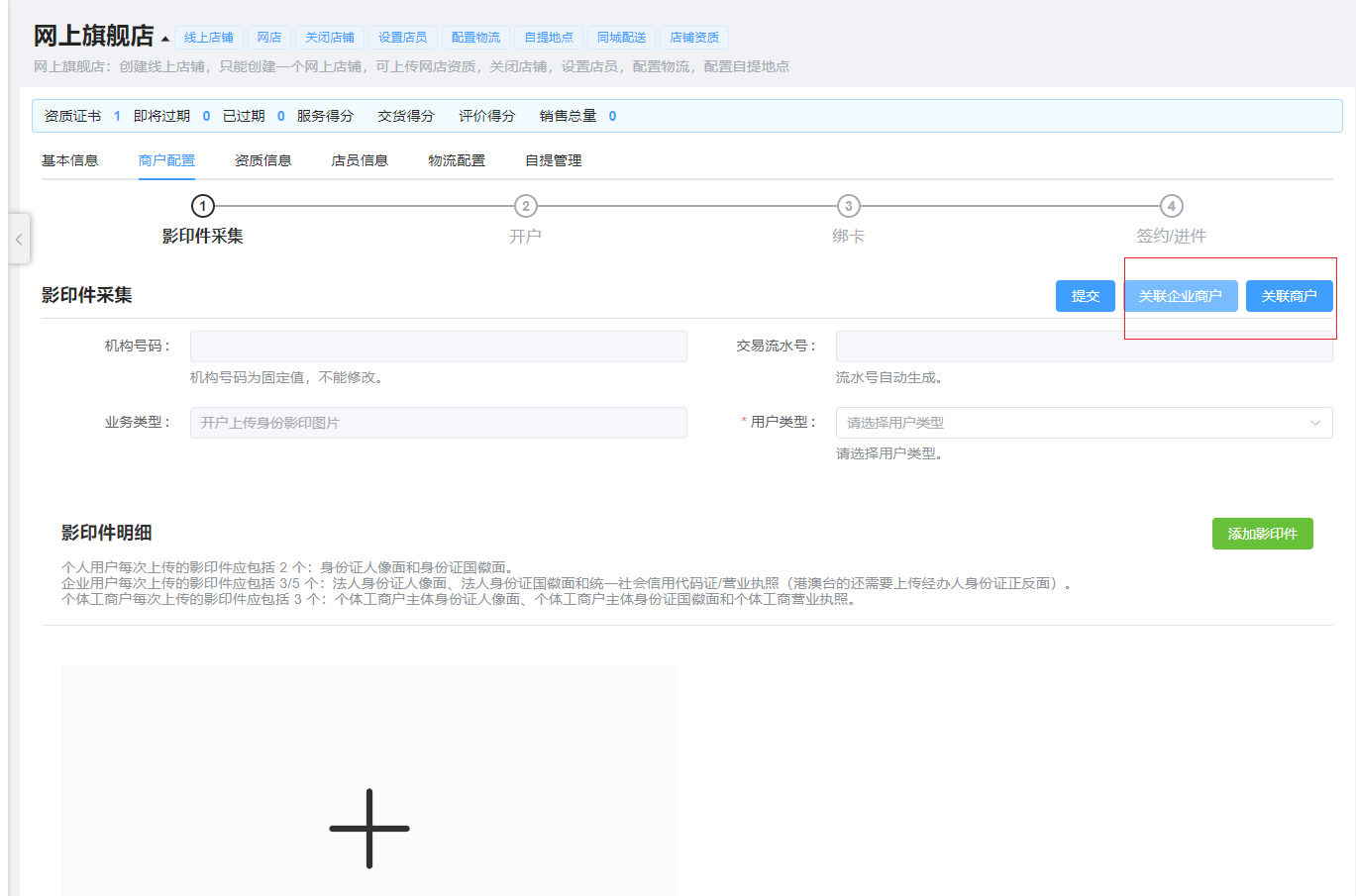Click the 关联企业商户 button

point(1180,296)
